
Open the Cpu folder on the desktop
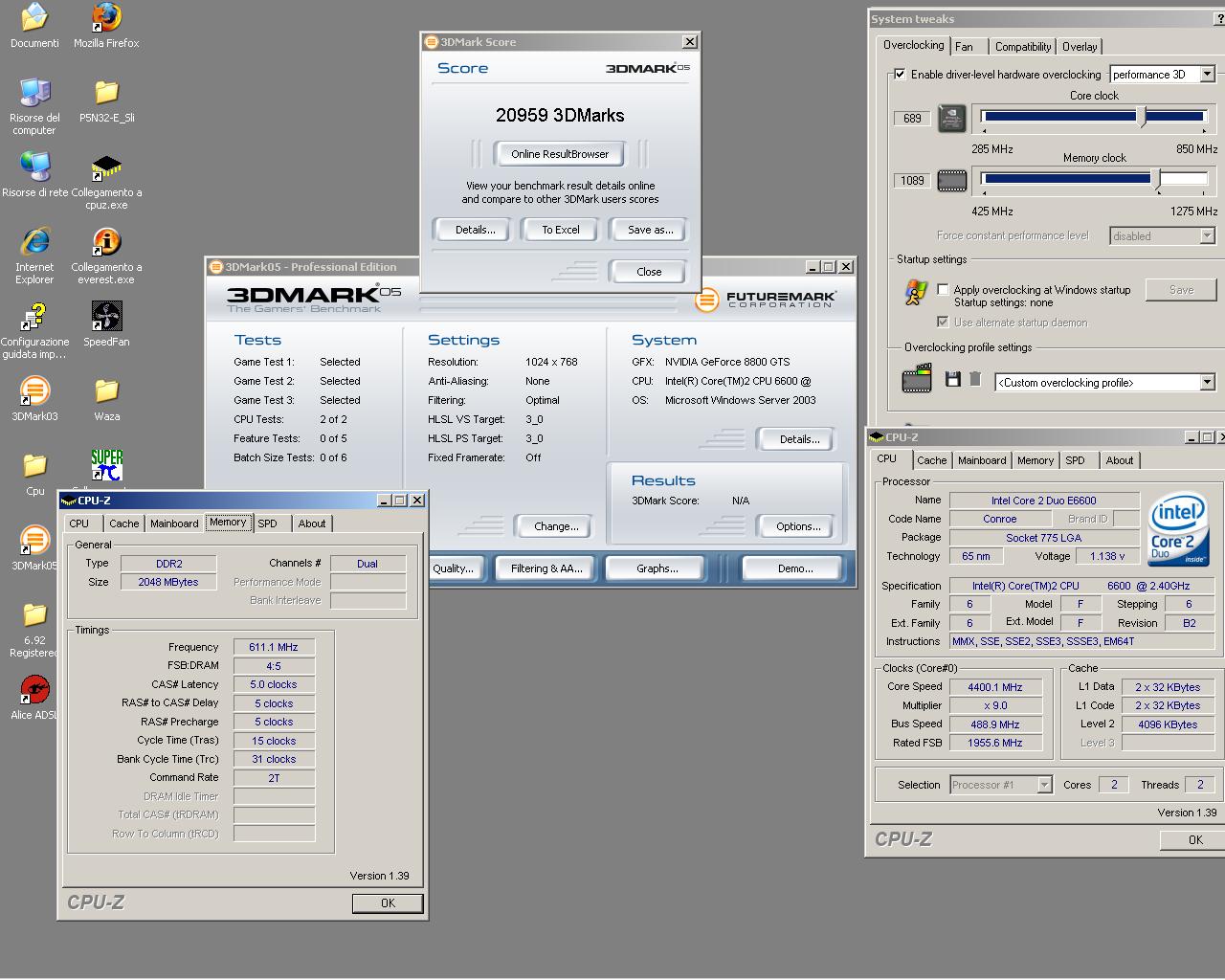(34, 474)
